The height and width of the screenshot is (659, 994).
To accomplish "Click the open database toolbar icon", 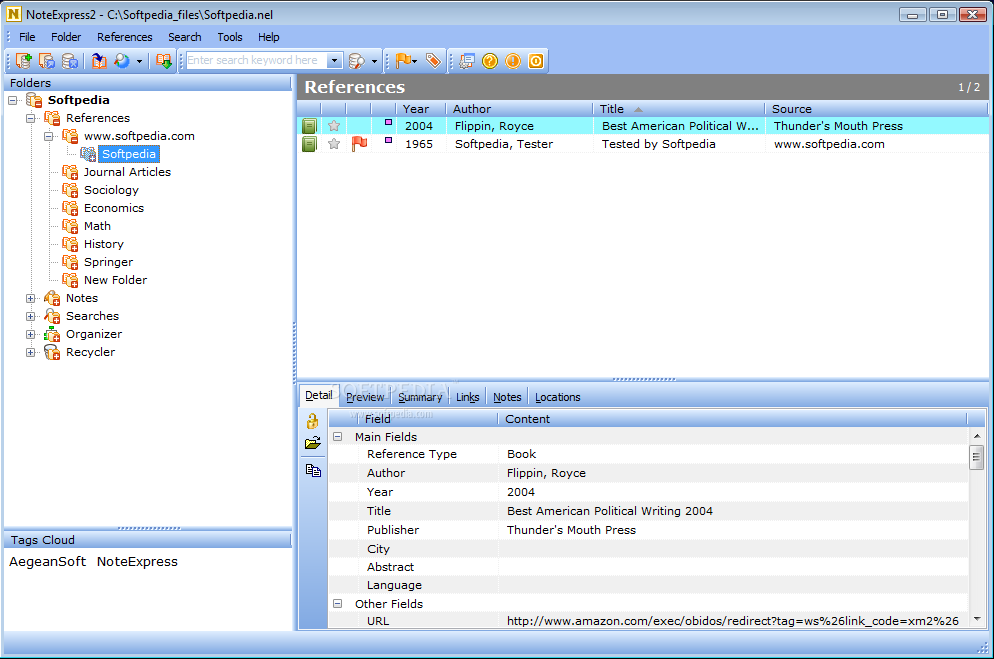I will tap(47, 61).
